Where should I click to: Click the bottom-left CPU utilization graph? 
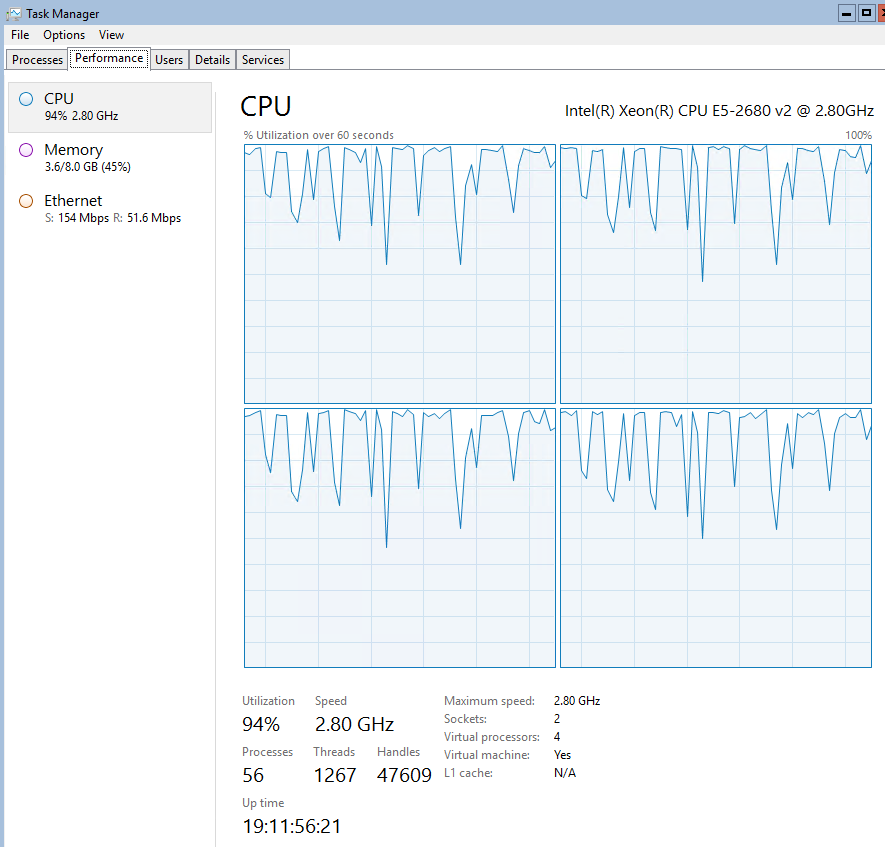399,537
